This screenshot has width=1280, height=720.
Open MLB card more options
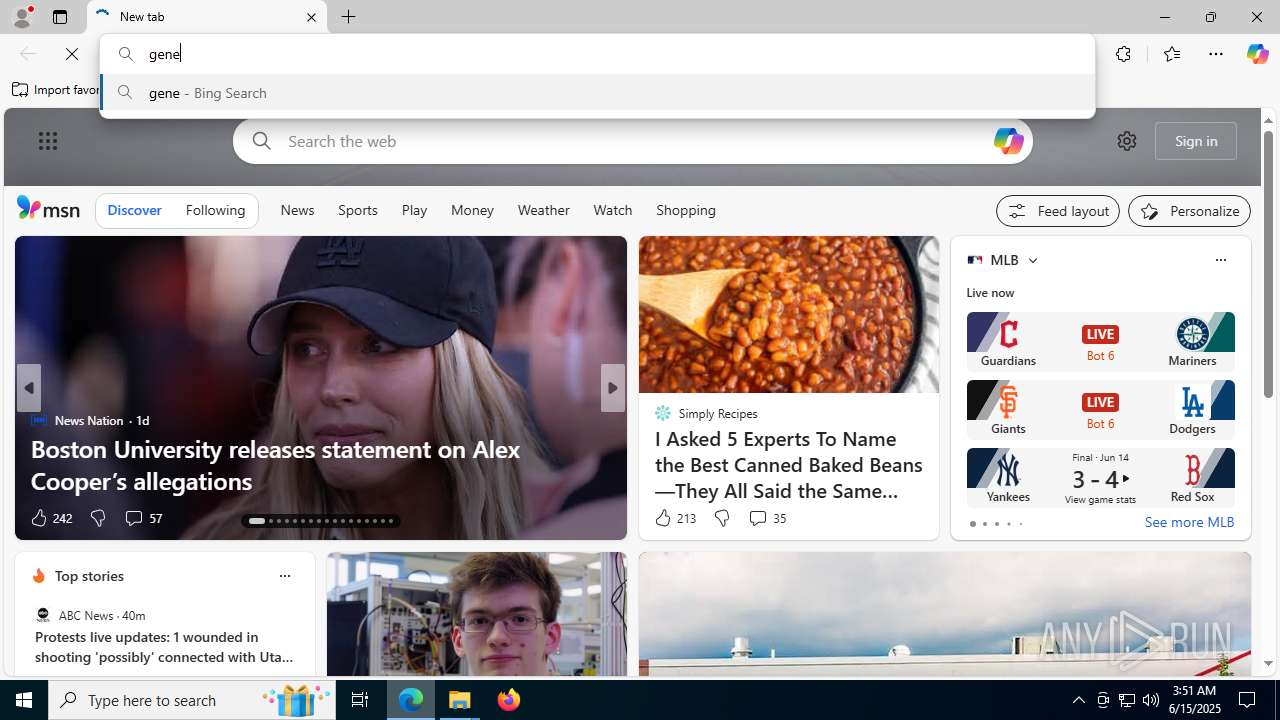click(1220, 260)
